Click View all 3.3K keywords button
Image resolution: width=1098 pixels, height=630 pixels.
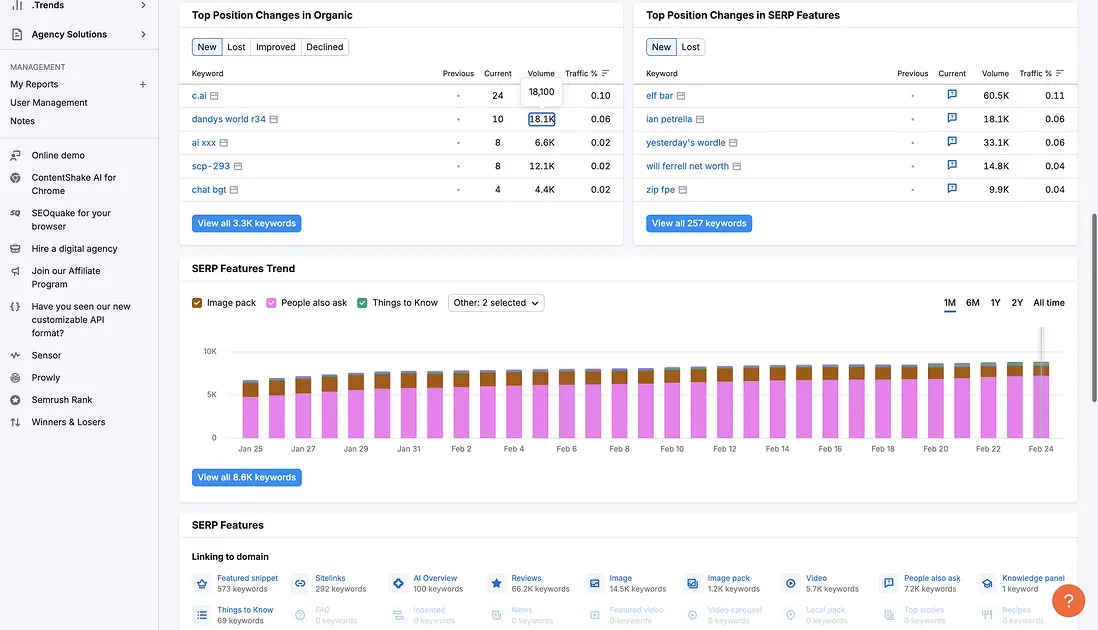coord(246,223)
